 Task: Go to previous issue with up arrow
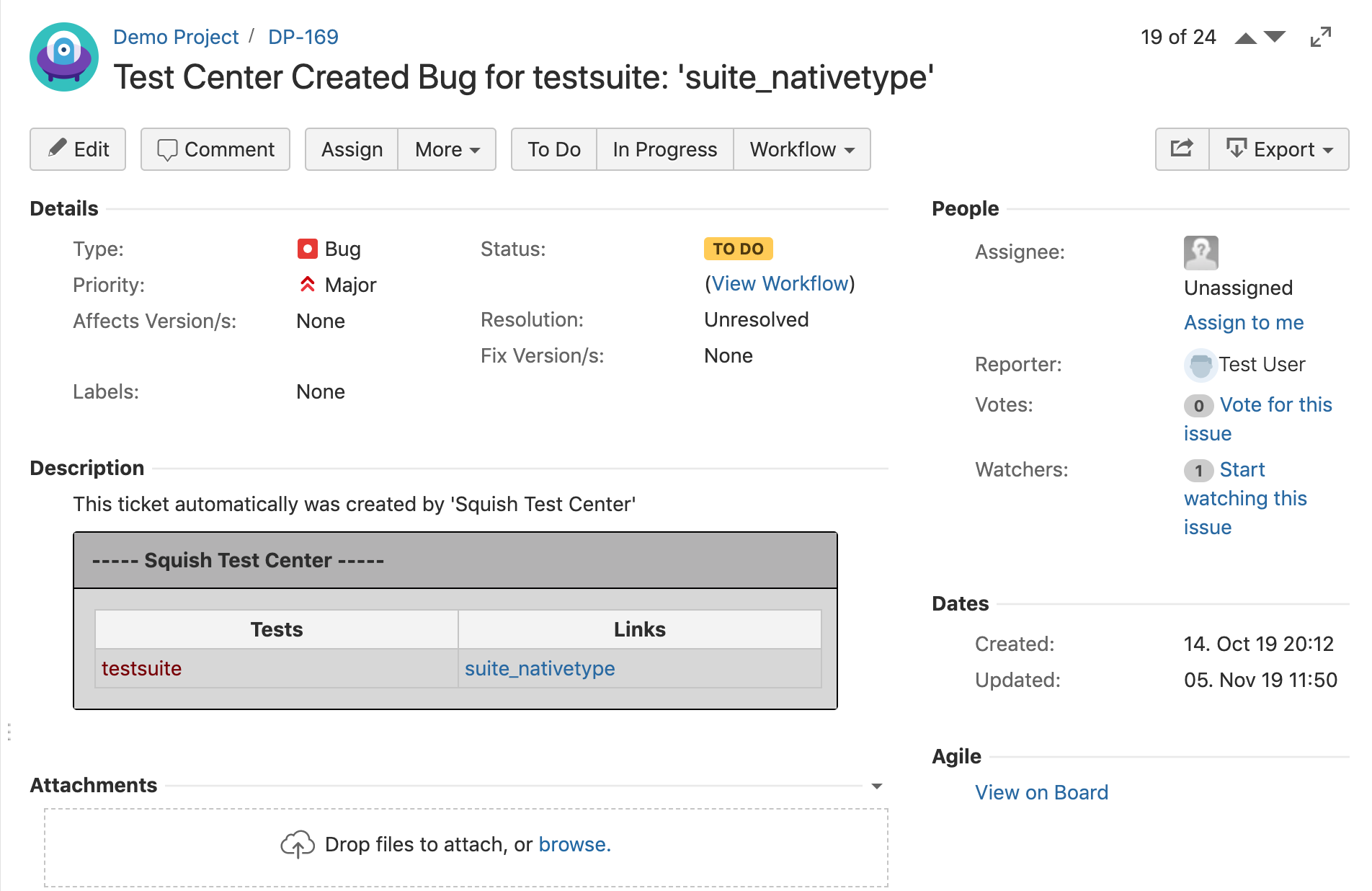click(1245, 38)
